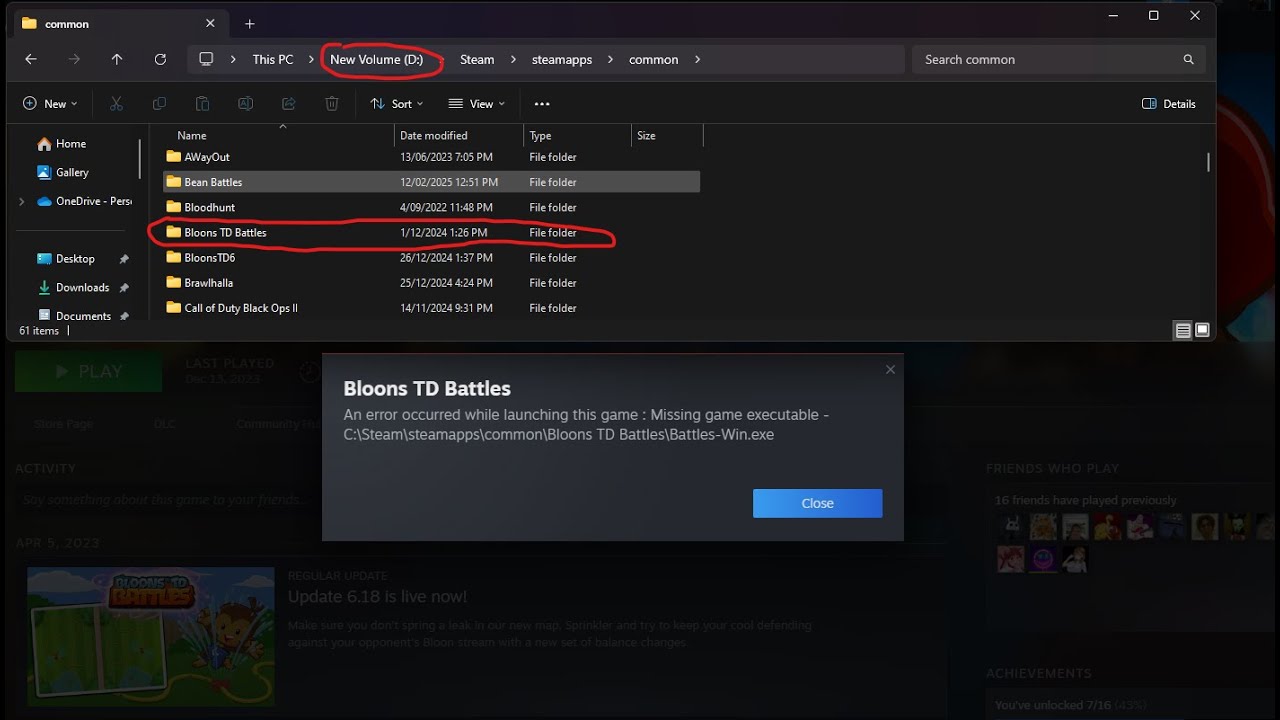Refresh the common folder view
The image size is (1280, 720).
click(160, 60)
